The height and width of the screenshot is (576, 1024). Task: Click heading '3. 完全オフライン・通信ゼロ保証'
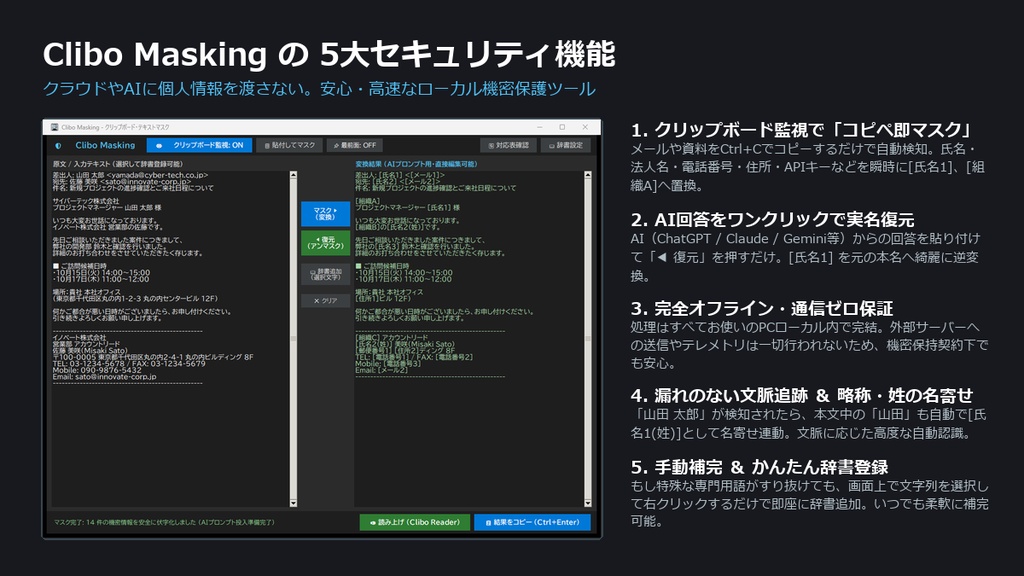(762, 308)
